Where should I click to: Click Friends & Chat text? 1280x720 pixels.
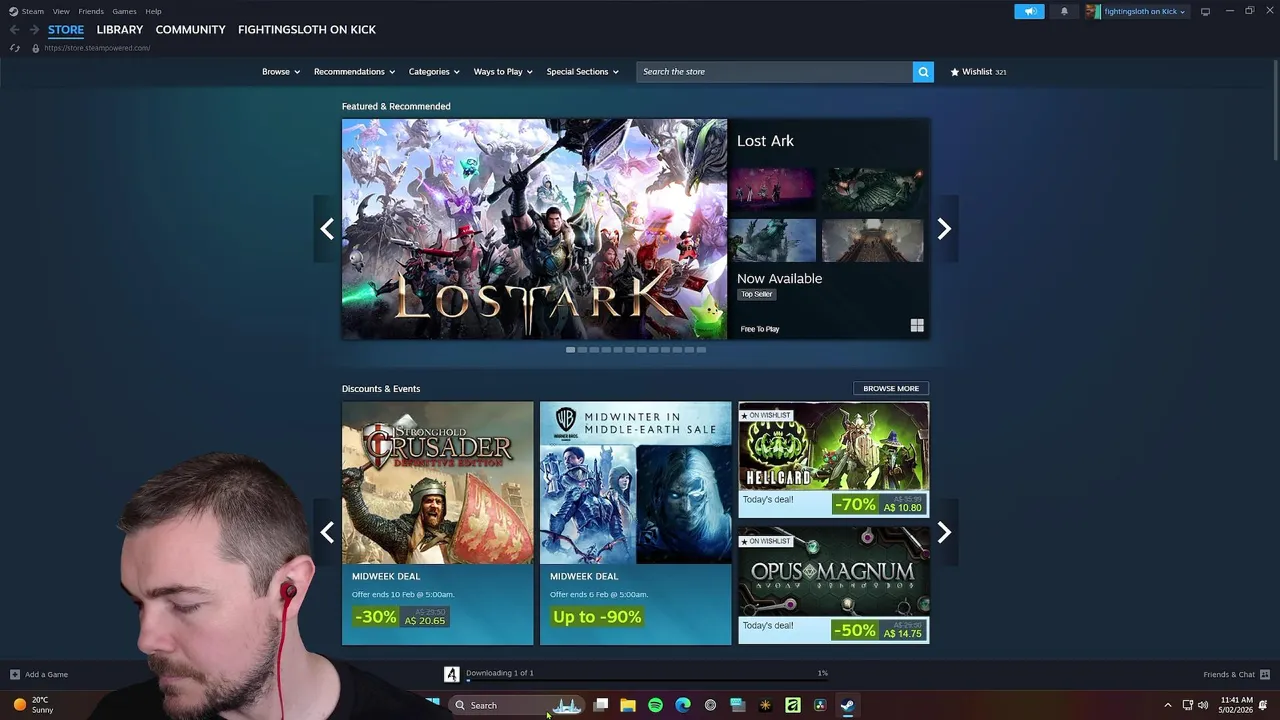[1229, 674]
